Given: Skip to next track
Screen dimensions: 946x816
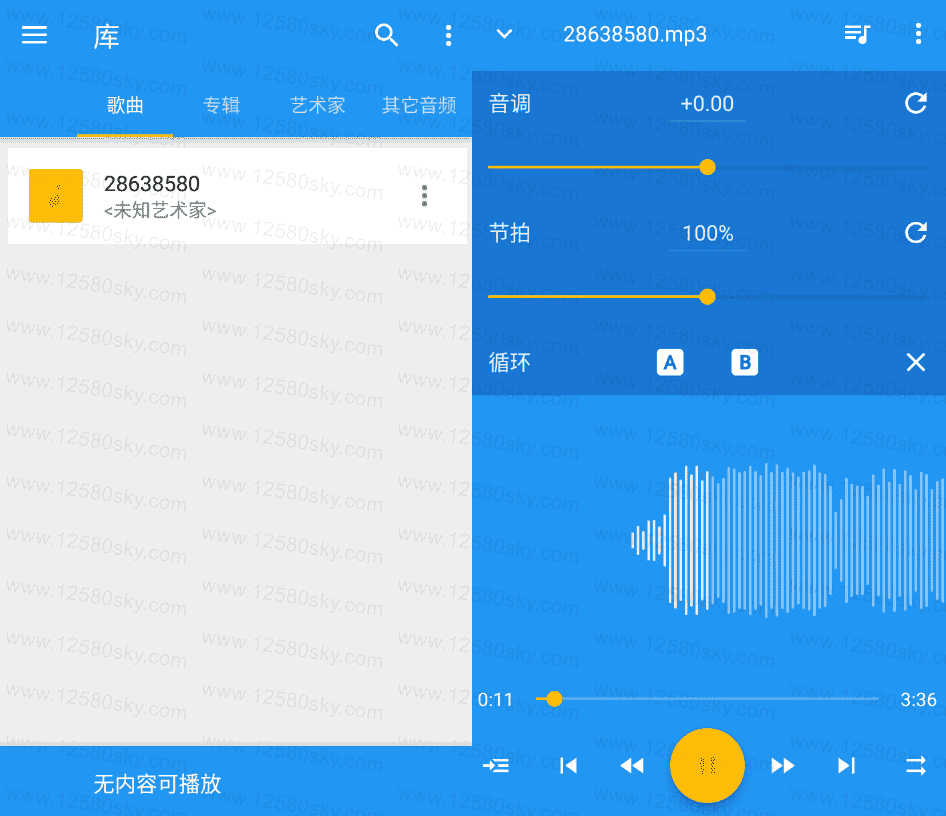Looking at the screenshot, I should (846, 766).
